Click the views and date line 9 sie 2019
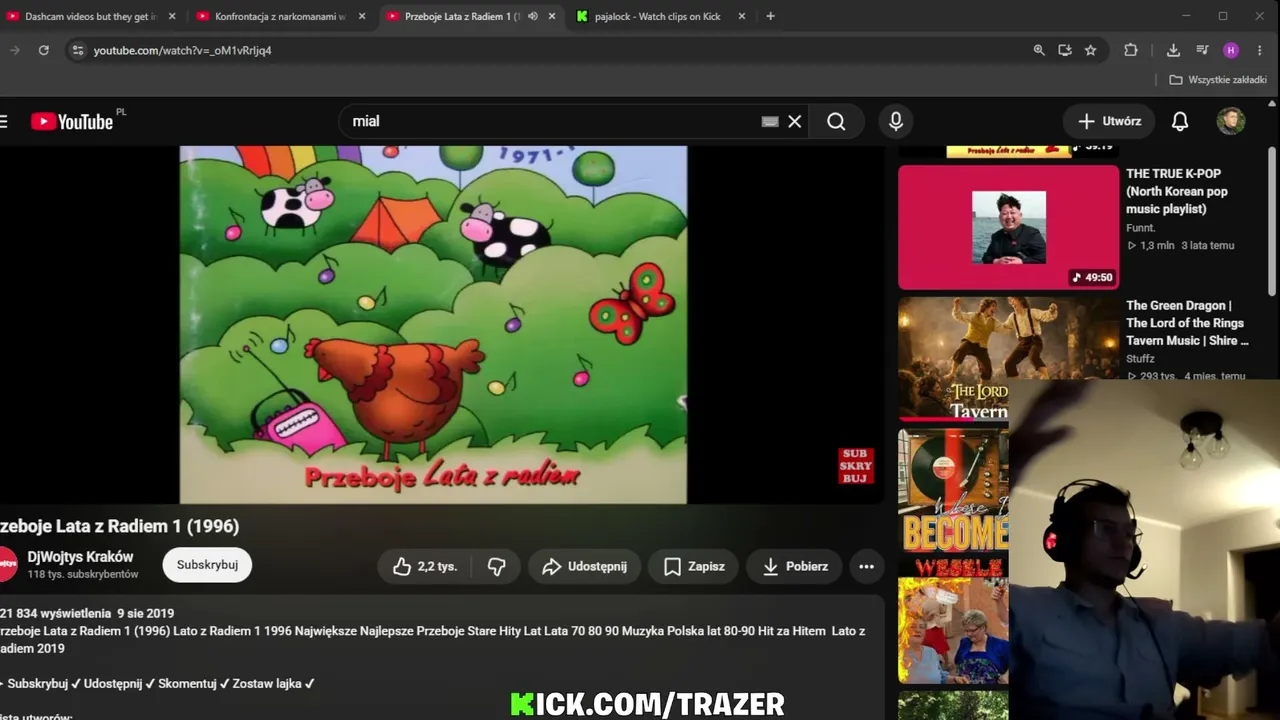Viewport: 1280px width, 720px height. (87, 613)
